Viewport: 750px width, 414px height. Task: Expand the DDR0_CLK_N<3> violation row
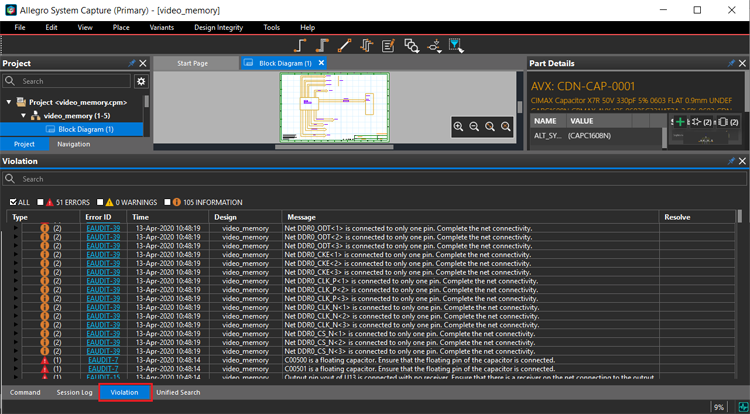pyautogui.click(x=15, y=325)
